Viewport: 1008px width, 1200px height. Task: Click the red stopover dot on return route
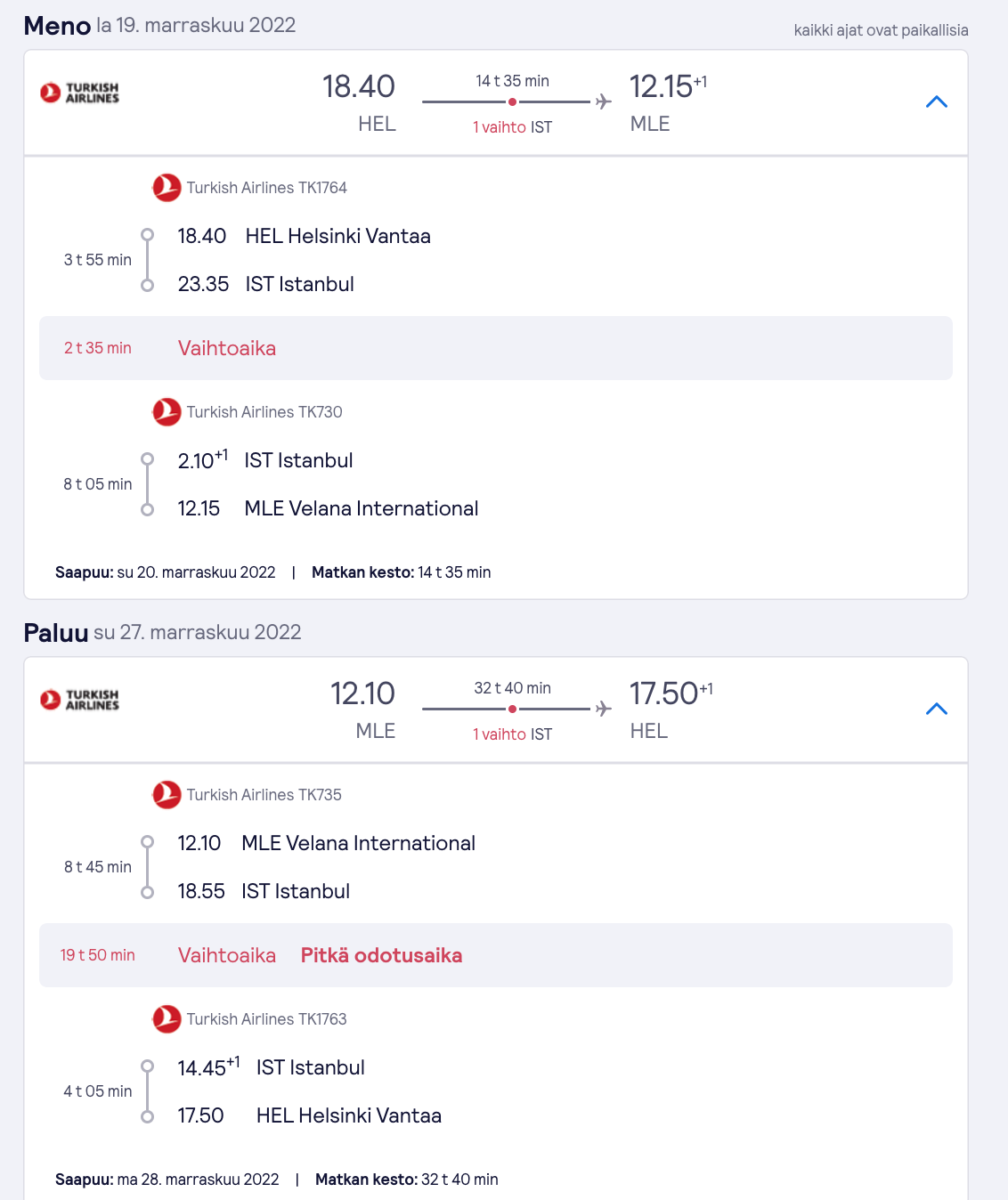click(x=512, y=709)
